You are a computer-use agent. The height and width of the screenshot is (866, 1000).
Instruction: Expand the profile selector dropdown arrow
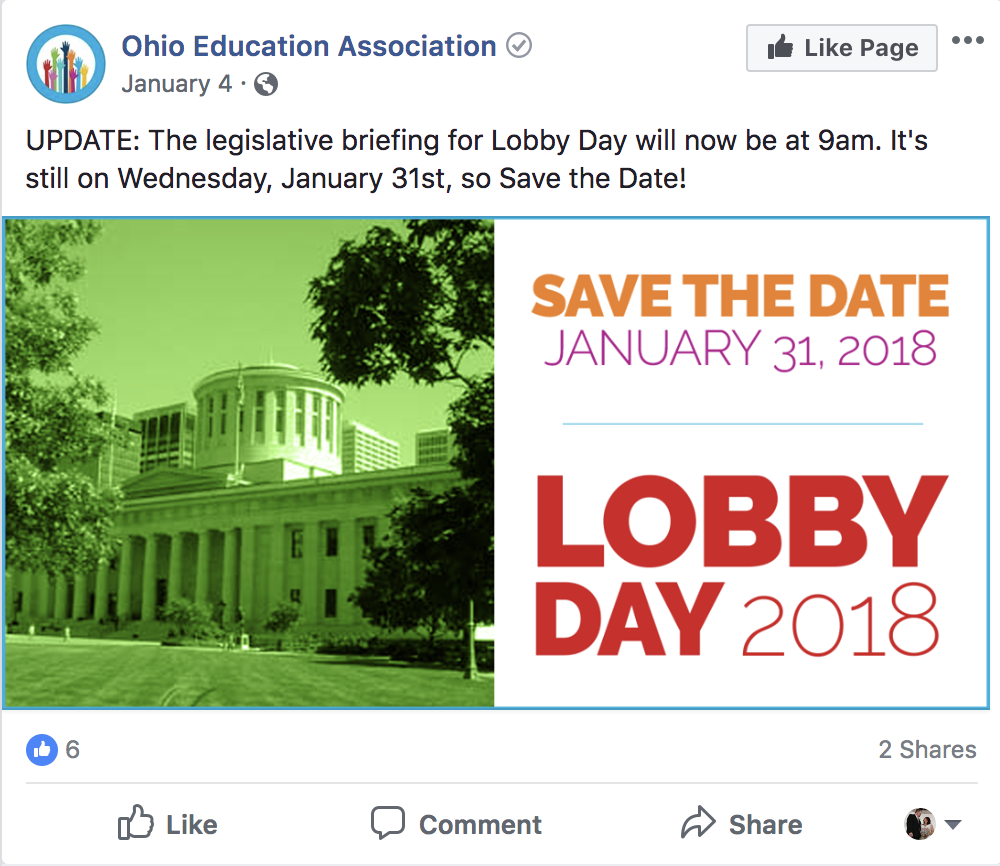pos(953,825)
